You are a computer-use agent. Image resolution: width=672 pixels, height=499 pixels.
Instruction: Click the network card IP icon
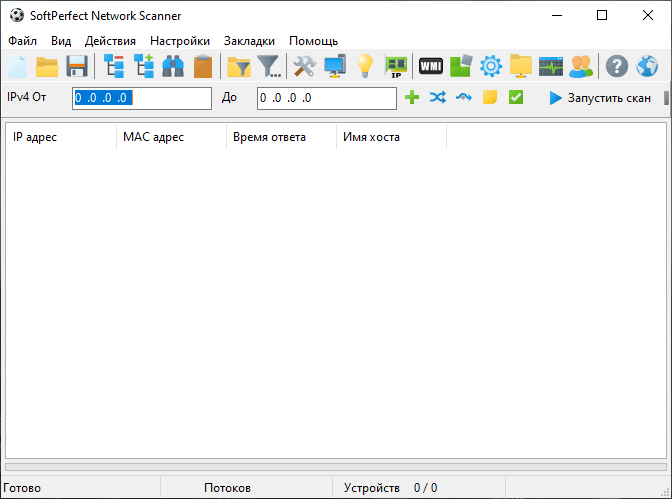point(396,66)
